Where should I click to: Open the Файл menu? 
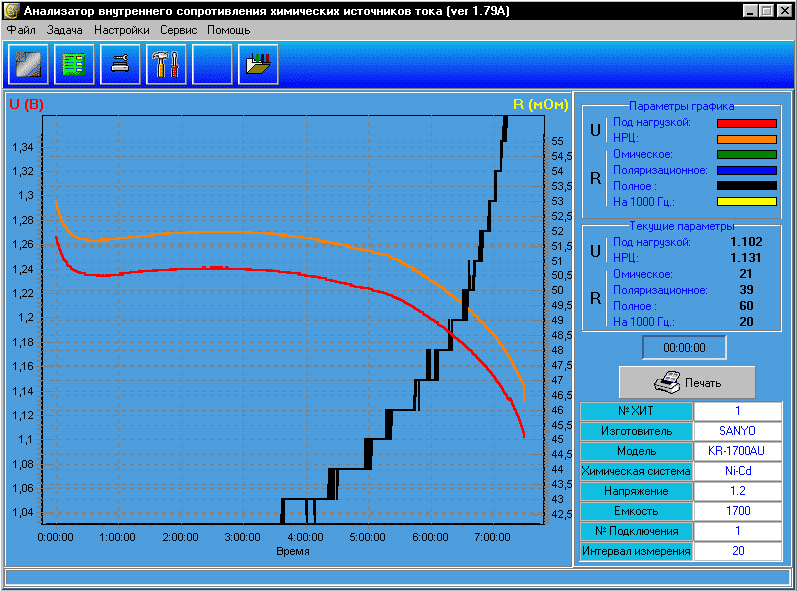[21, 30]
